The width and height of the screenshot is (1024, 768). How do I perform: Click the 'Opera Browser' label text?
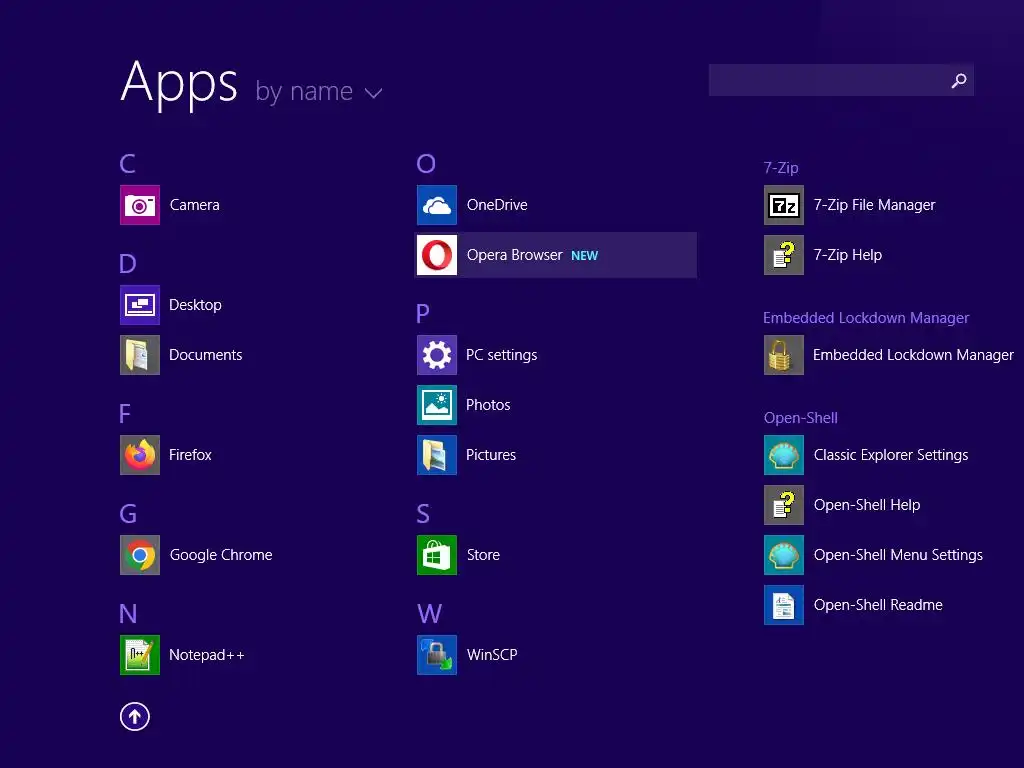[515, 255]
